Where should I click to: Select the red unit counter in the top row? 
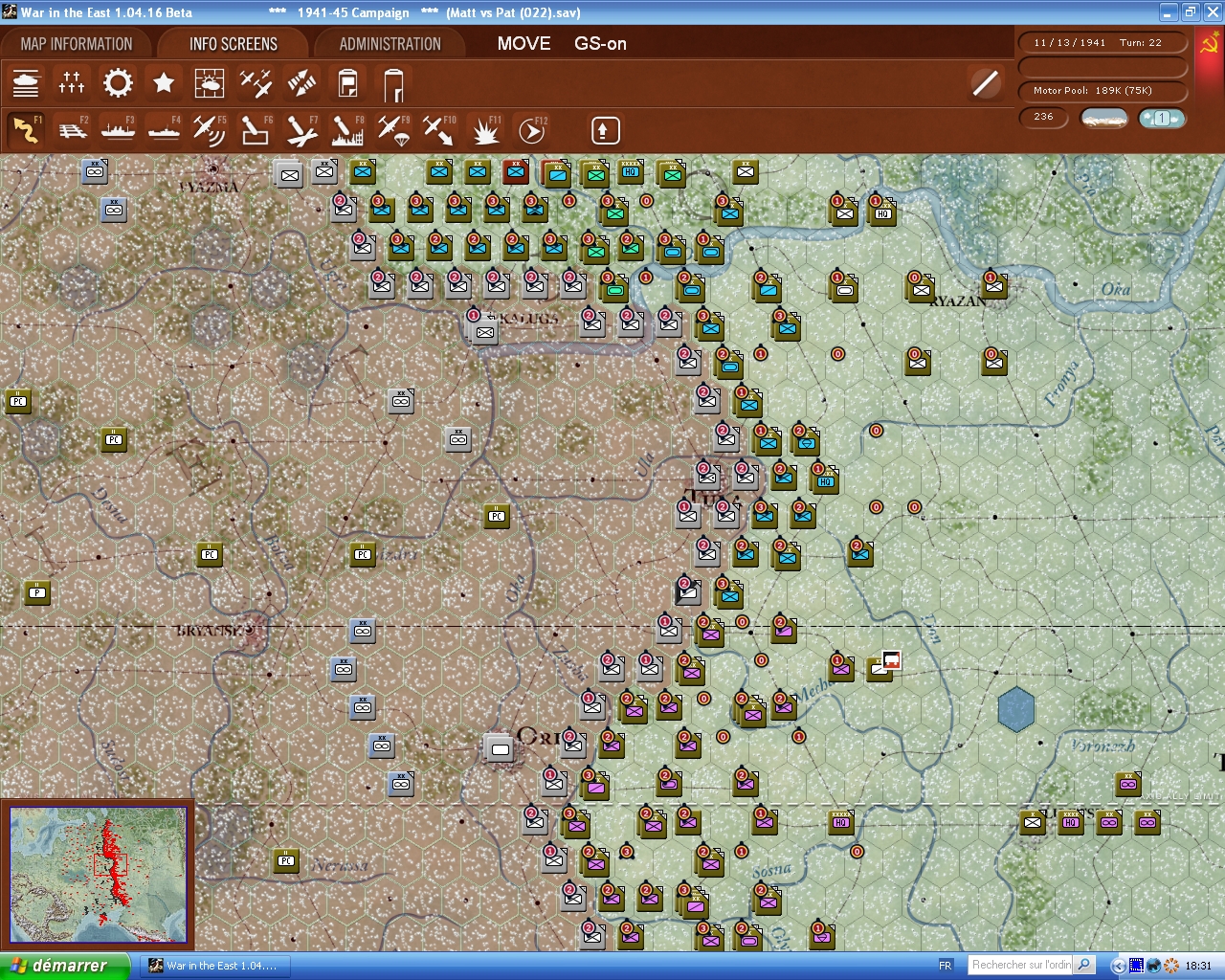click(516, 171)
